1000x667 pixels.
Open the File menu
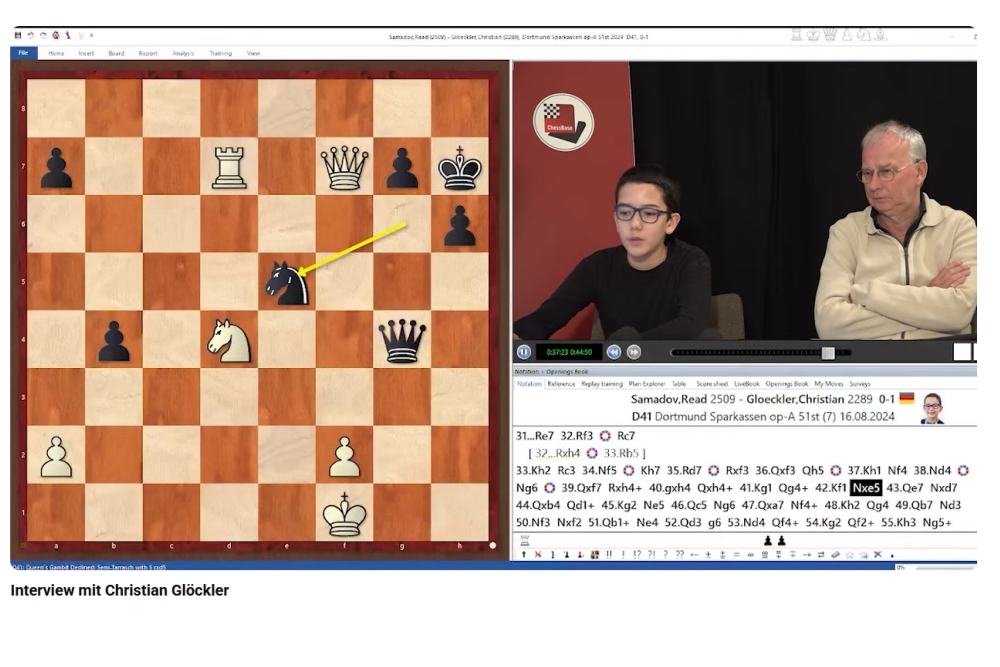coord(22,53)
